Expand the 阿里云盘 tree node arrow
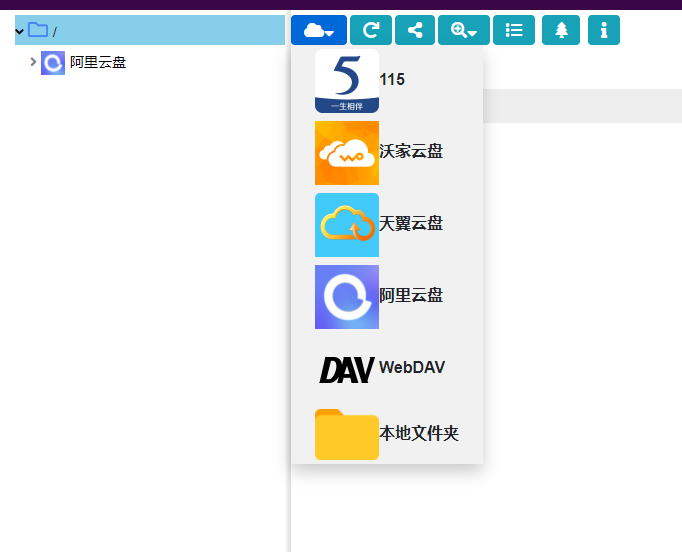The image size is (682, 552). click(33, 62)
